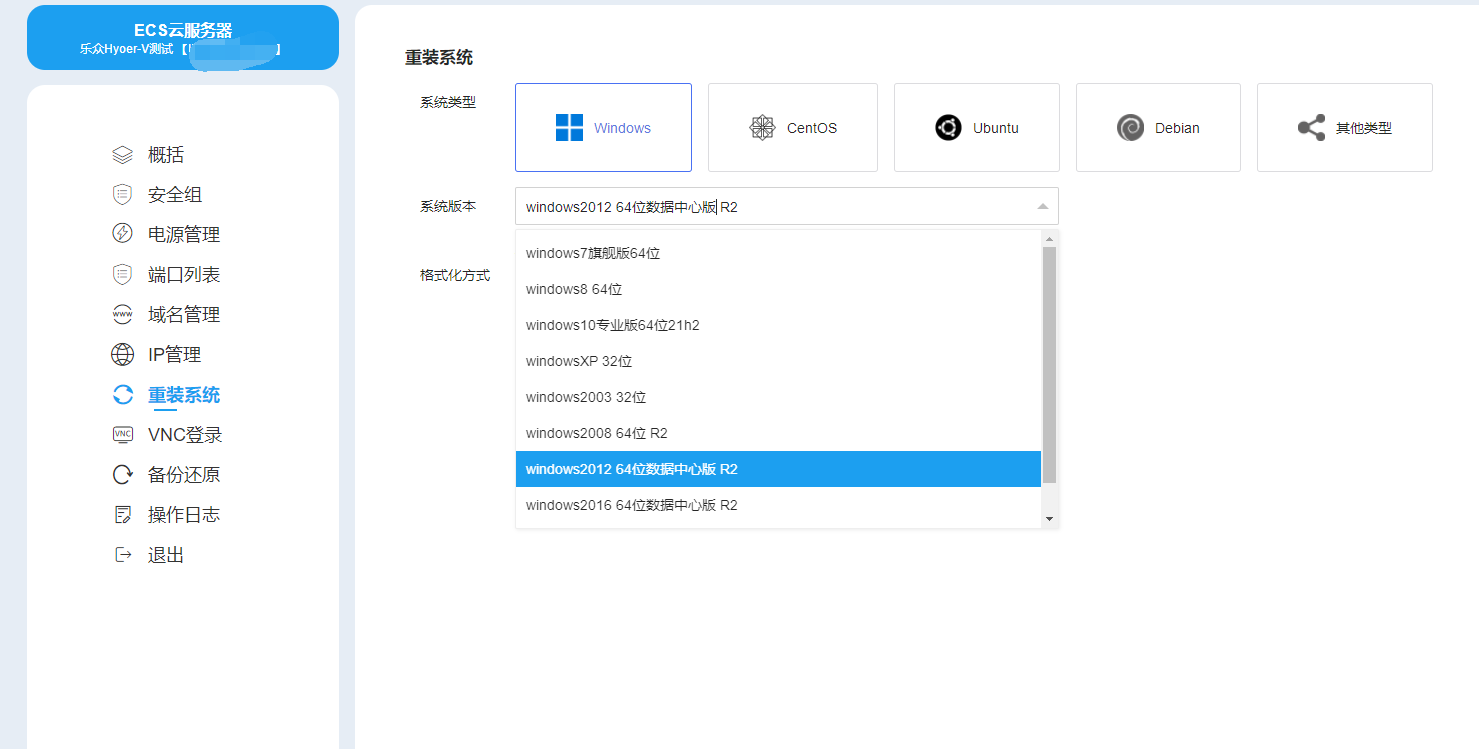Open the 概括 menu item

(x=166, y=155)
